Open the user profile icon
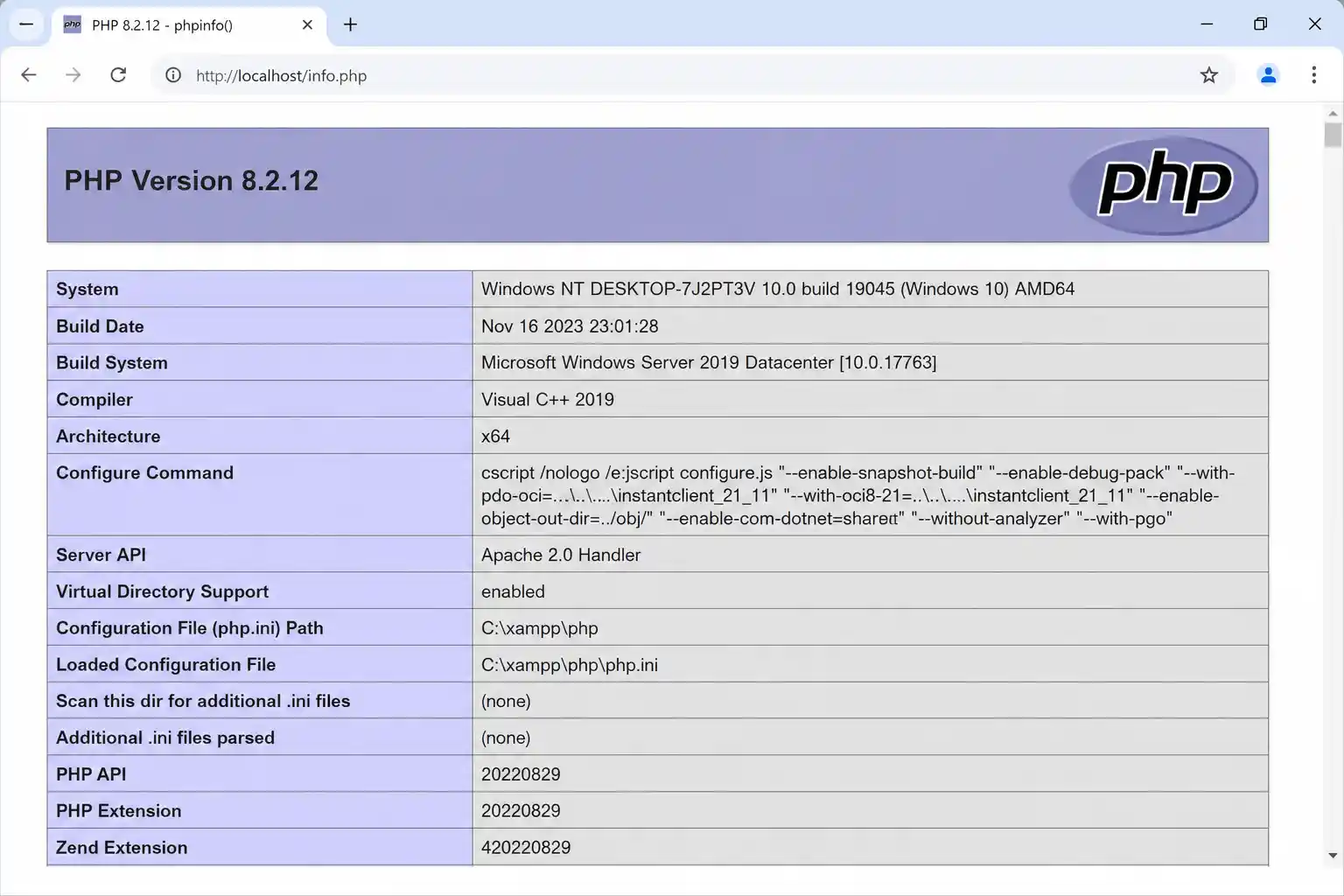 (x=1268, y=75)
